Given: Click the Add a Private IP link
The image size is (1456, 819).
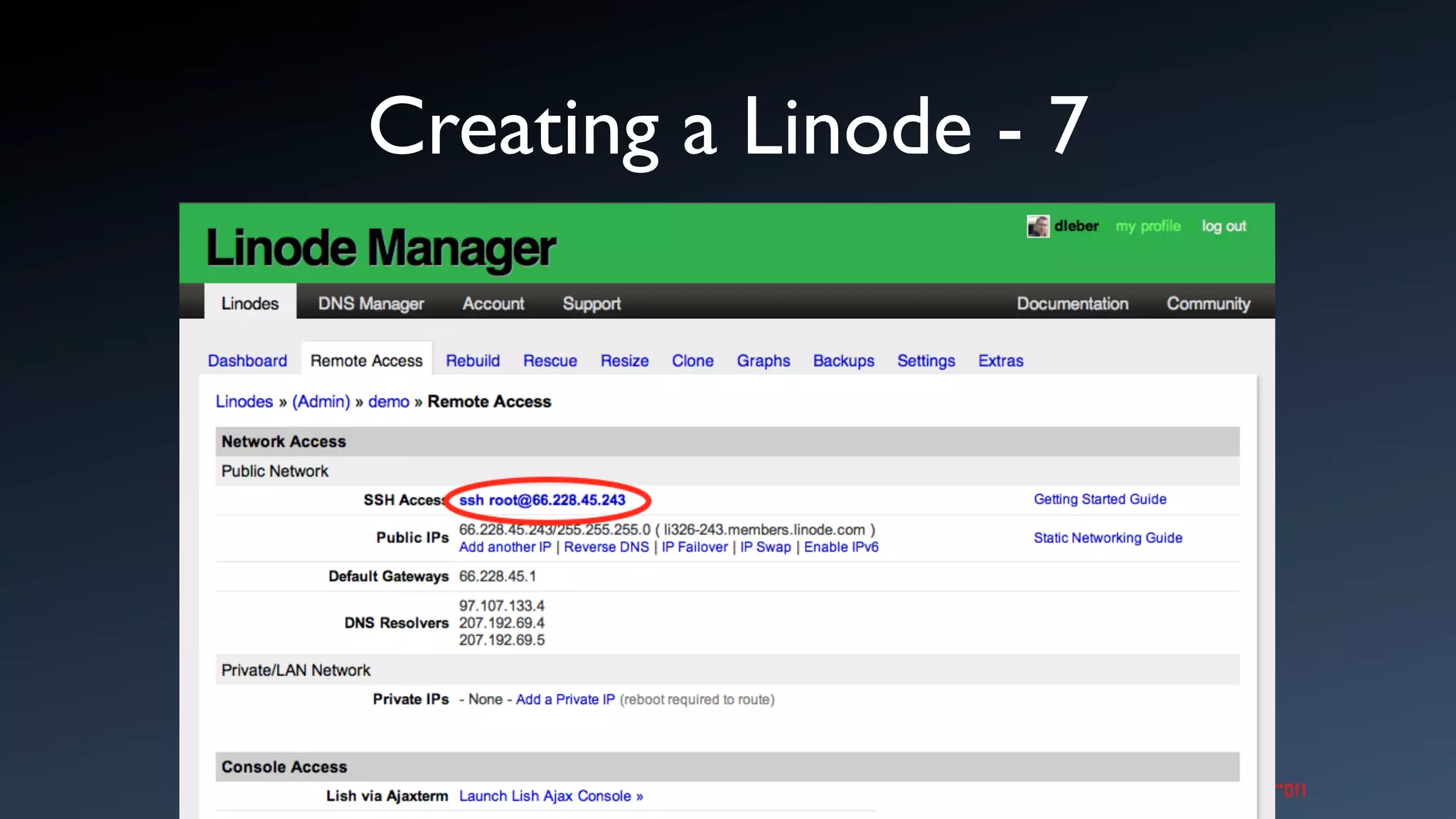Looking at the screenshot, I should [565, 699].
